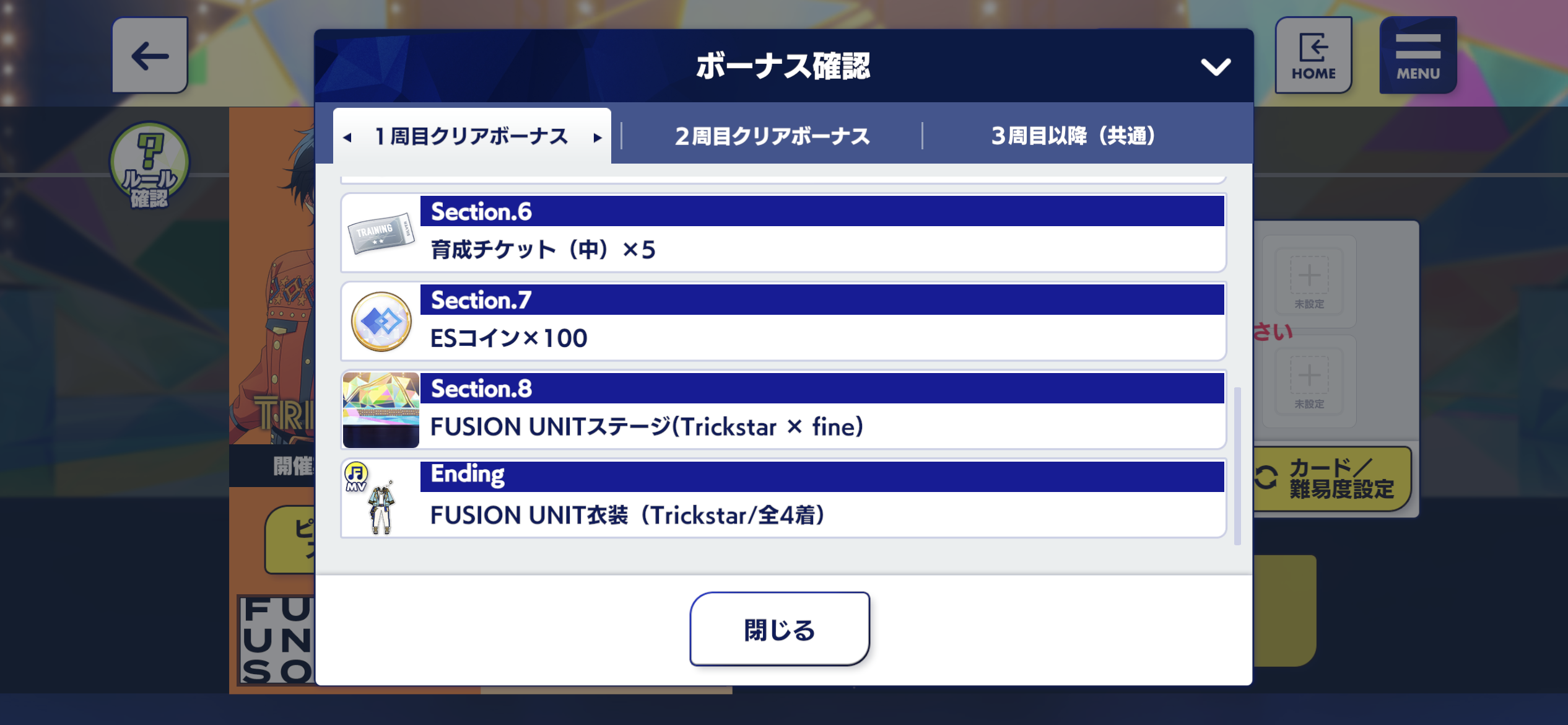Screen dimensions: 1568x725
Task: Collapse the ボーナス確認 dialog with the chevron
Action: tap(1216, 66)
